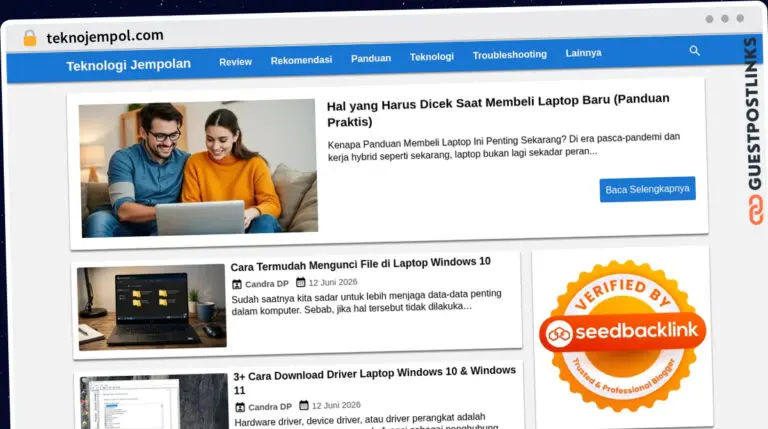Open the Troubleshooting menu
The height and width of the screenshot is (429, 768).
click(509, 54)
